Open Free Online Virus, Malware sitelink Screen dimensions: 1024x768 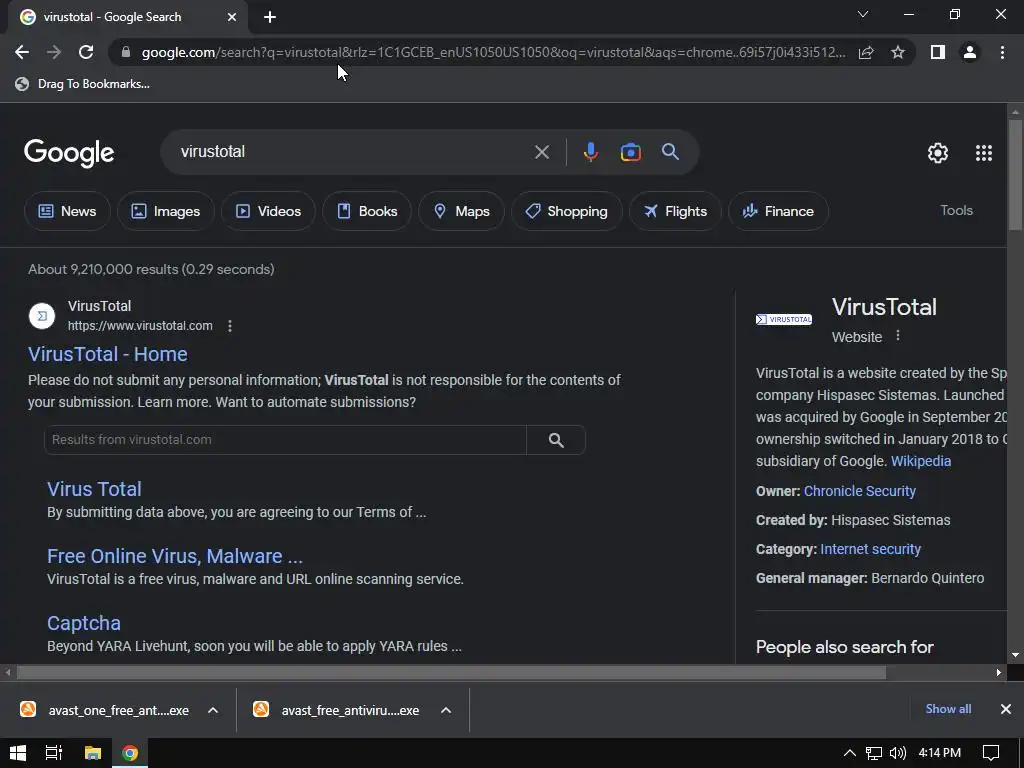[175, 556]
